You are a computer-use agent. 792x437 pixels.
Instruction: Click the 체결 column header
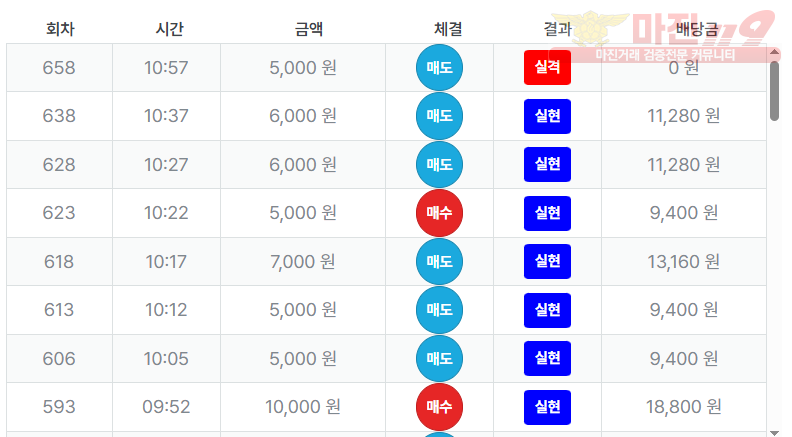[x=448, y=30]
